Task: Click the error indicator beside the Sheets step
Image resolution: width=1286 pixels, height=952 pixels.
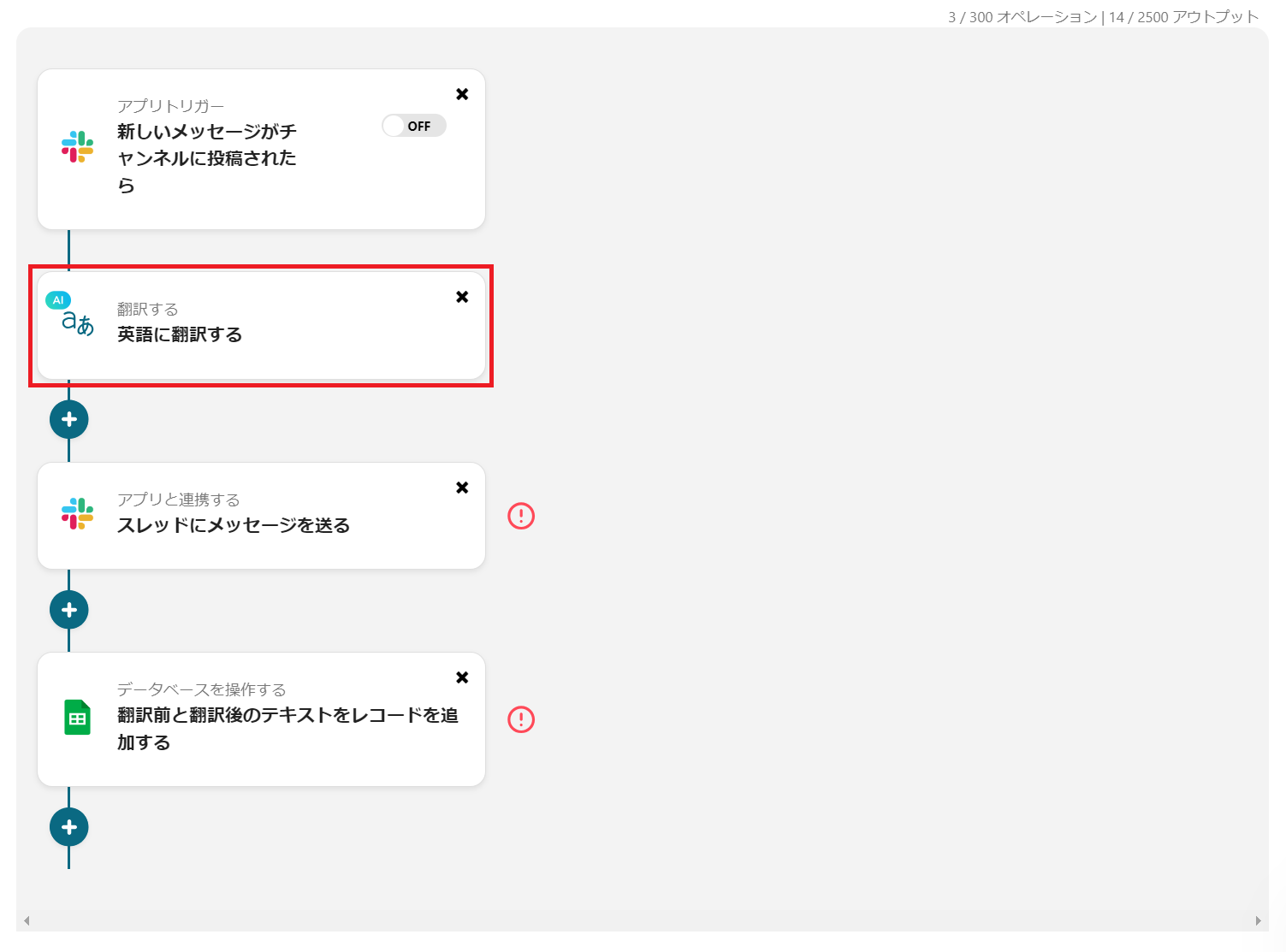Action: tap(520, 719)
